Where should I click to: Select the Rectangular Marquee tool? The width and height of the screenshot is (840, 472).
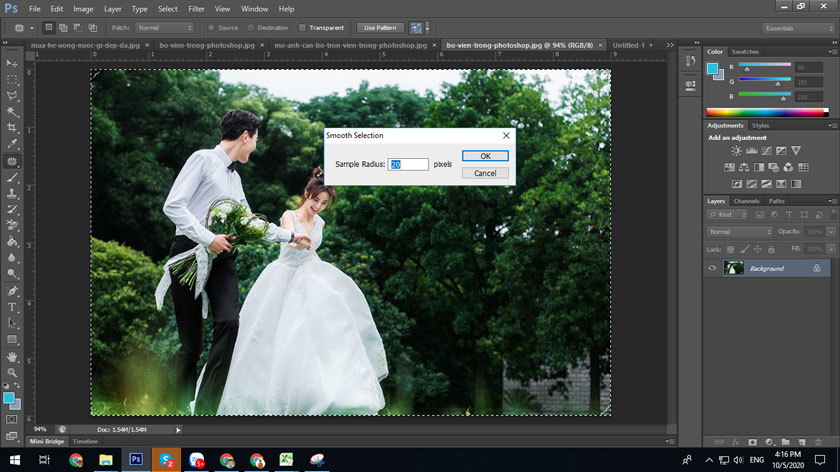pyautogui.click(x=12, y=80)
